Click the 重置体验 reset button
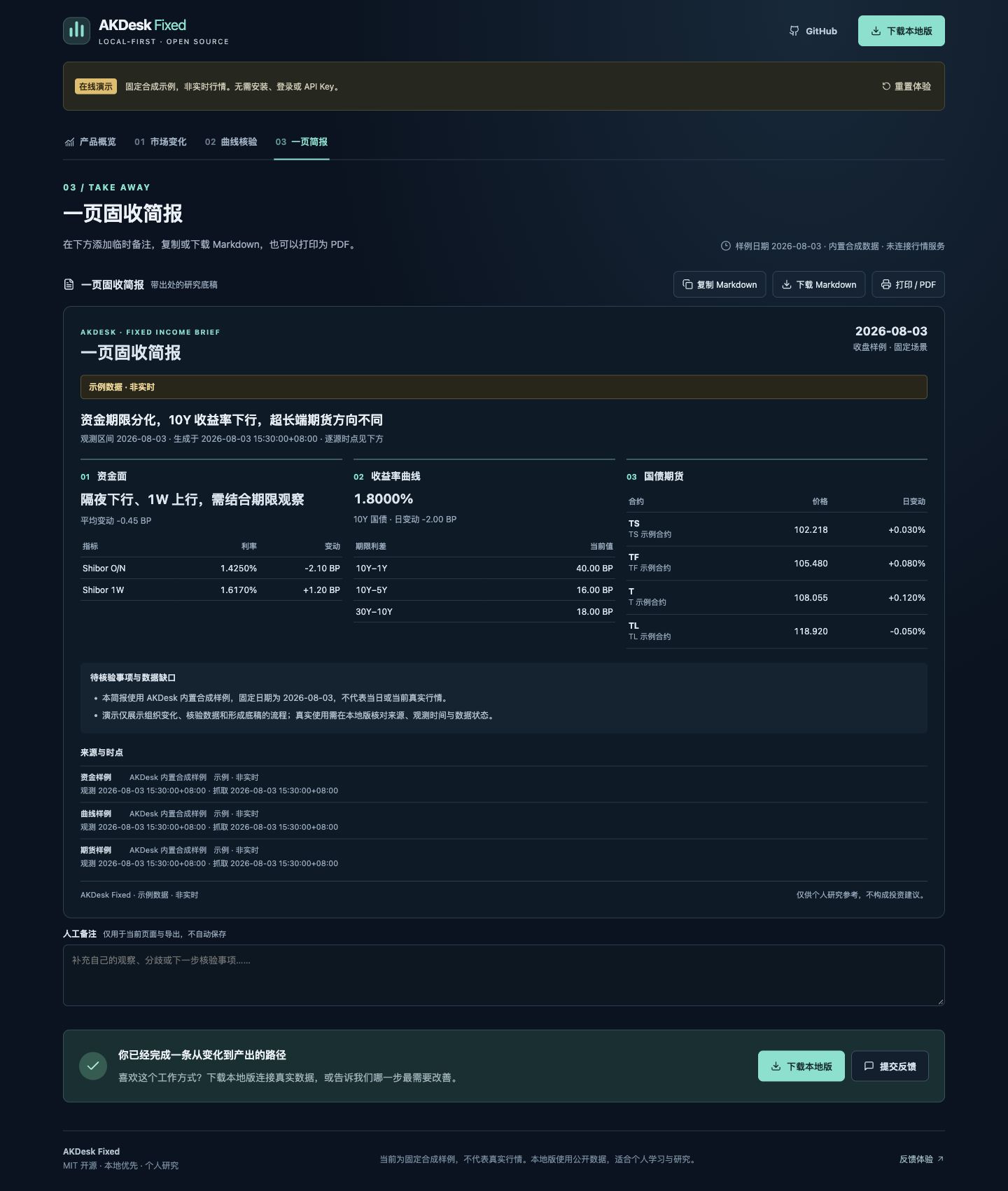The height and width of the screenshot is (1191, 1008). pyautogui.click(x=906, y=86)
